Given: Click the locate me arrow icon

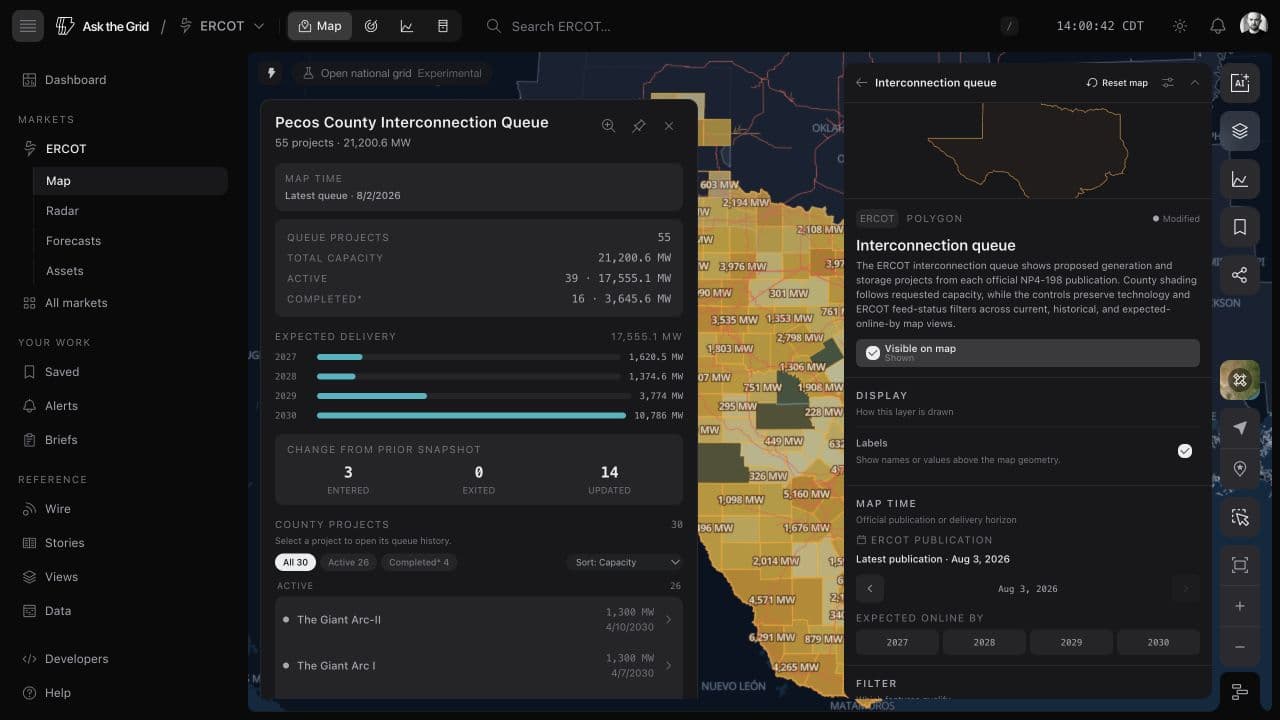Looking at the screenshot, I should pyautogui.click(x=1240, y=428).
